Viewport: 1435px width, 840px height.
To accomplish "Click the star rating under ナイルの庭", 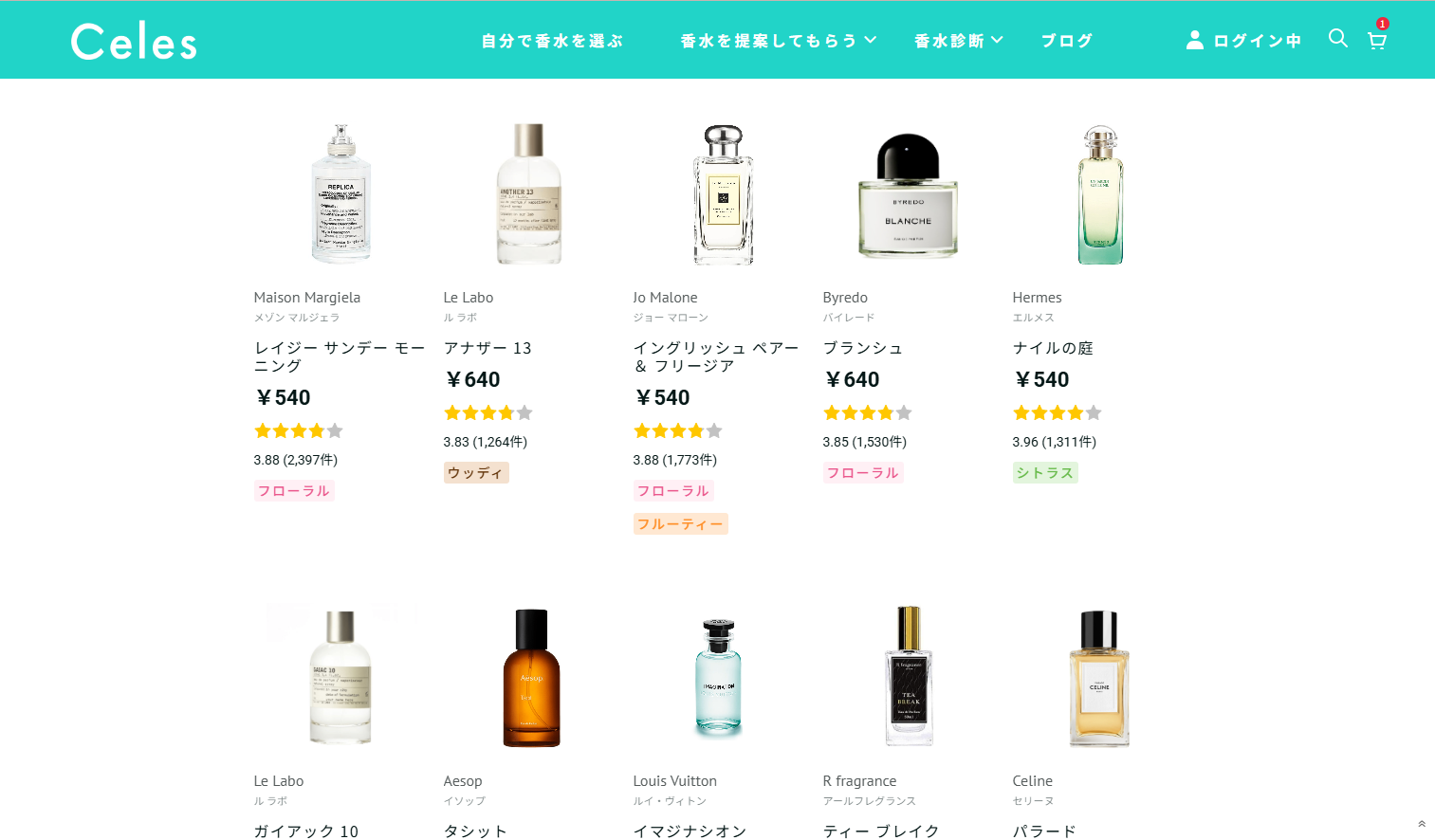I will (1058, 412).
